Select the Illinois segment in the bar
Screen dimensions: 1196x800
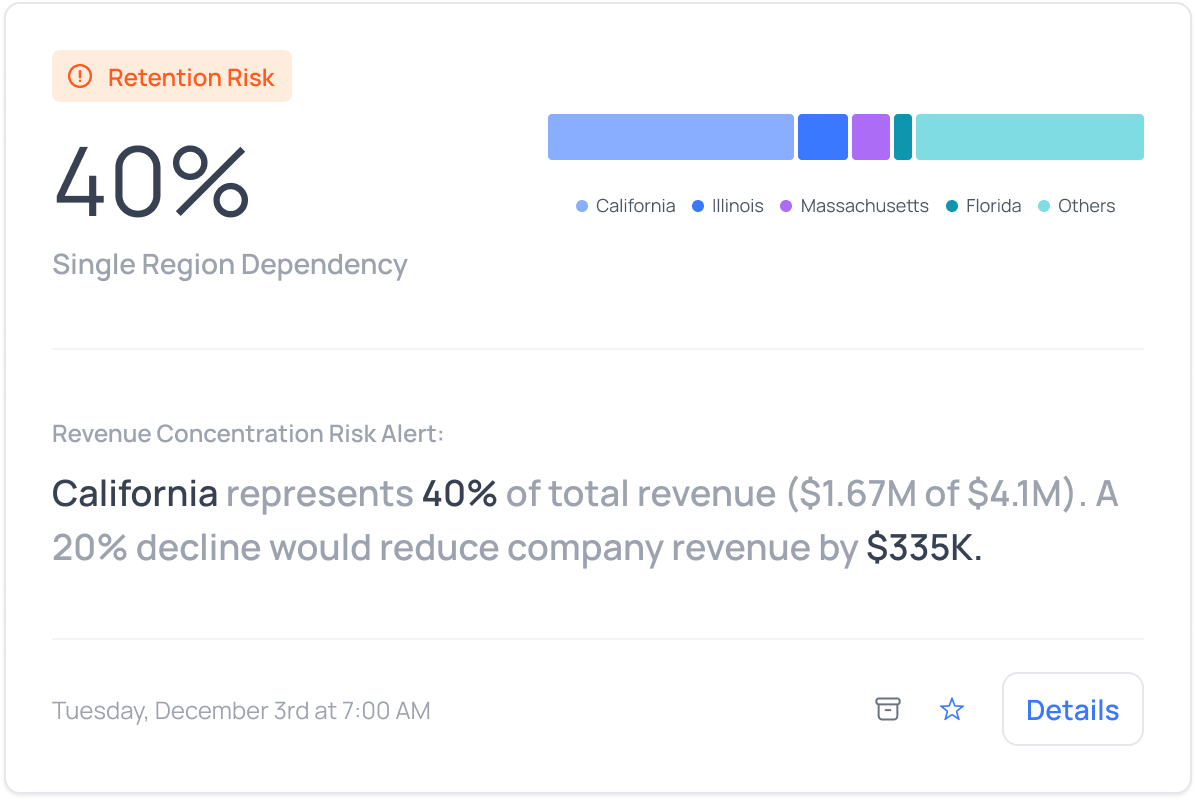click(x=822, y=137)
